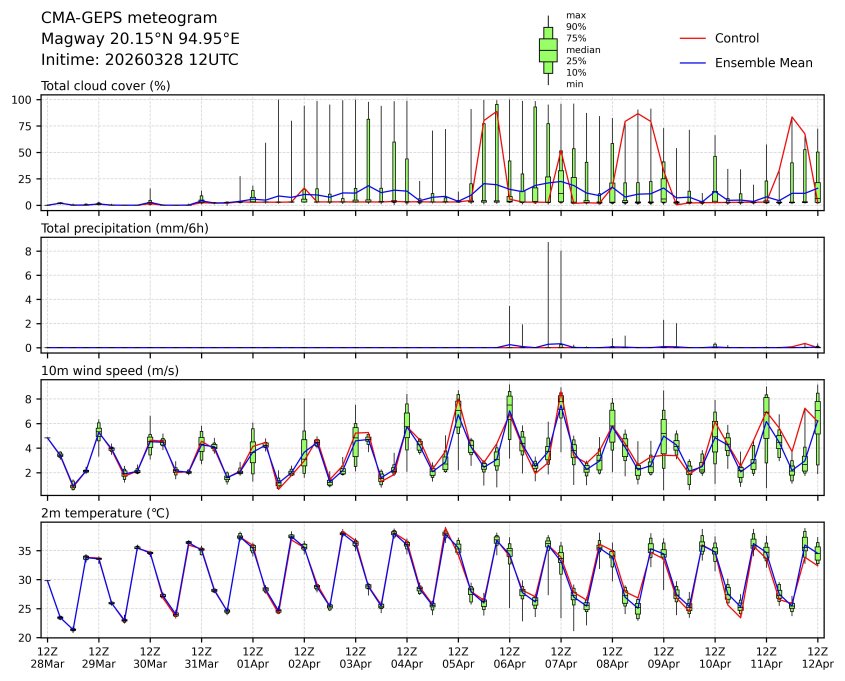This screenshot has width=845, height=681.
Task: Select the '12Z 05Apr' time axis label
Action: (458, 656)
